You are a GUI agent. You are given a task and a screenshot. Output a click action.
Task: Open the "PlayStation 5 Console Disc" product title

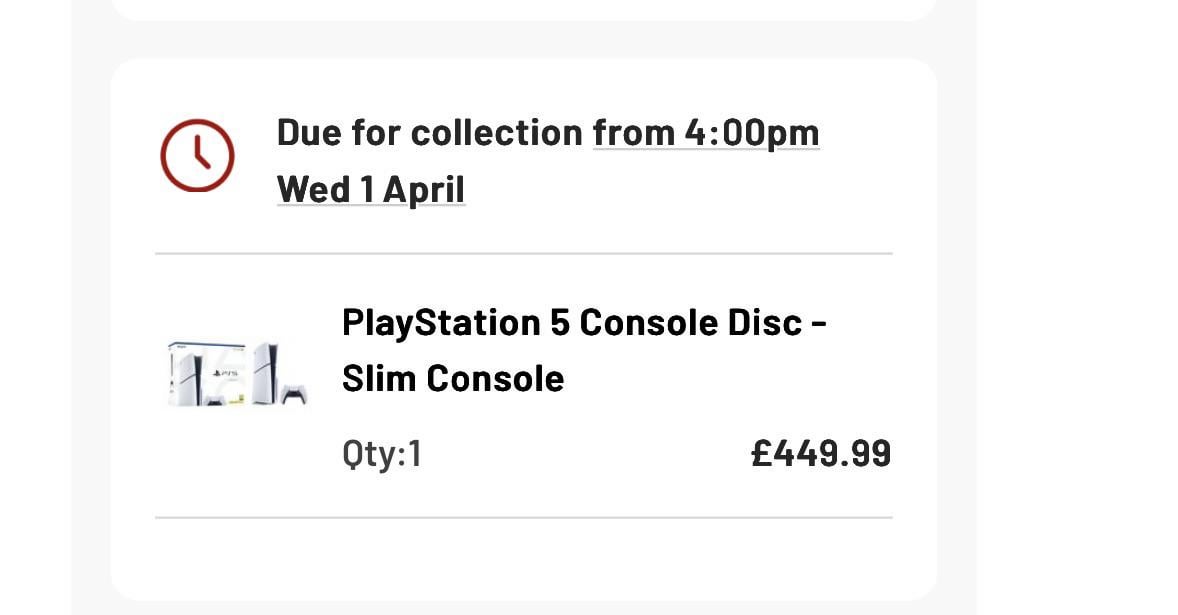pos(584,323)
